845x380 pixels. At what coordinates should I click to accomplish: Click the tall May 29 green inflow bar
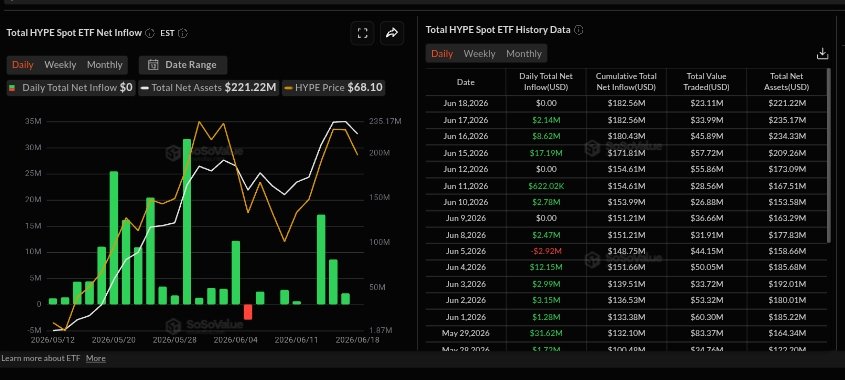(187, 222)
